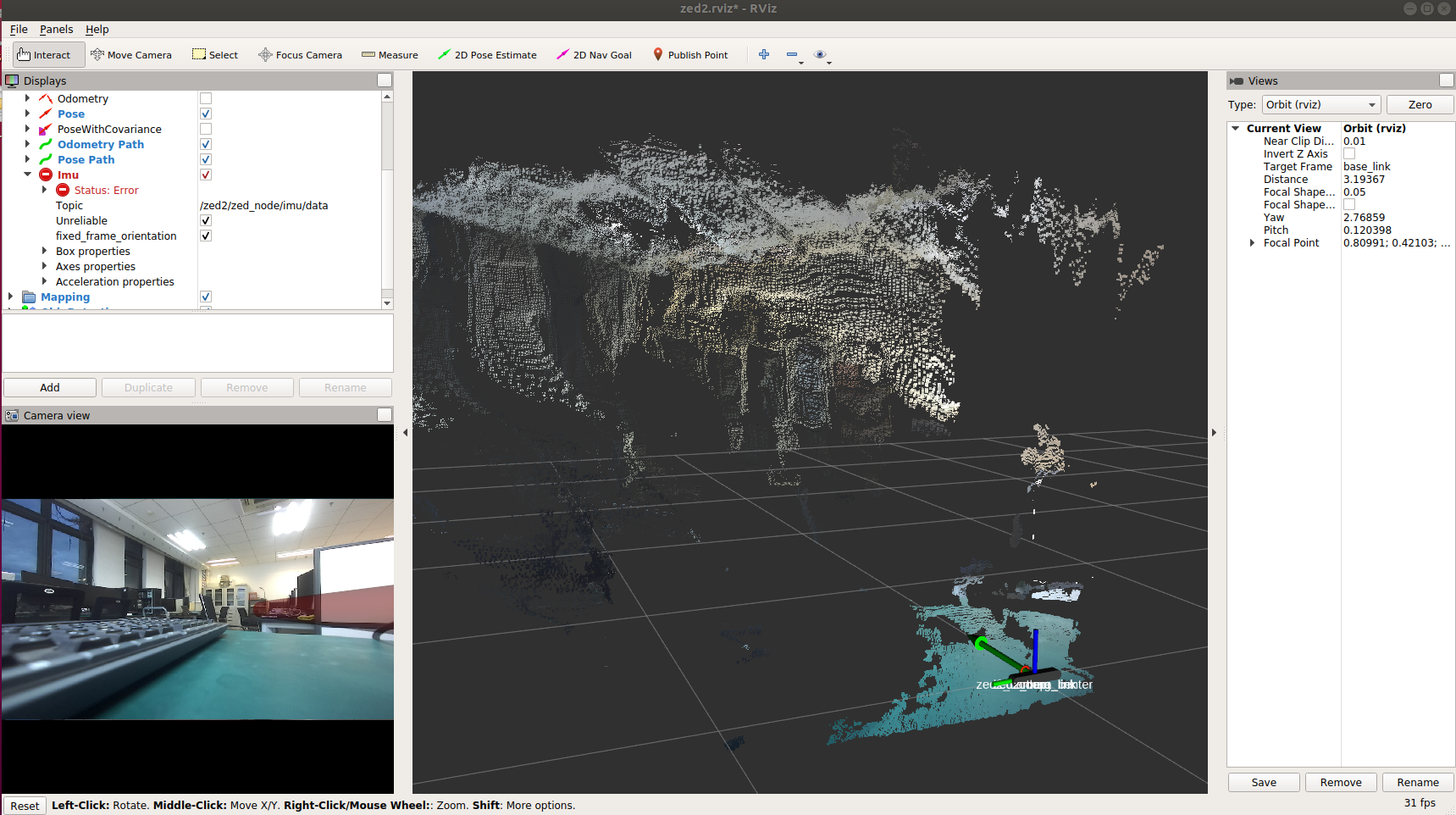Open the Panels menu
The width and height of the screenshot is (1456, 815).
pos(56,29)
